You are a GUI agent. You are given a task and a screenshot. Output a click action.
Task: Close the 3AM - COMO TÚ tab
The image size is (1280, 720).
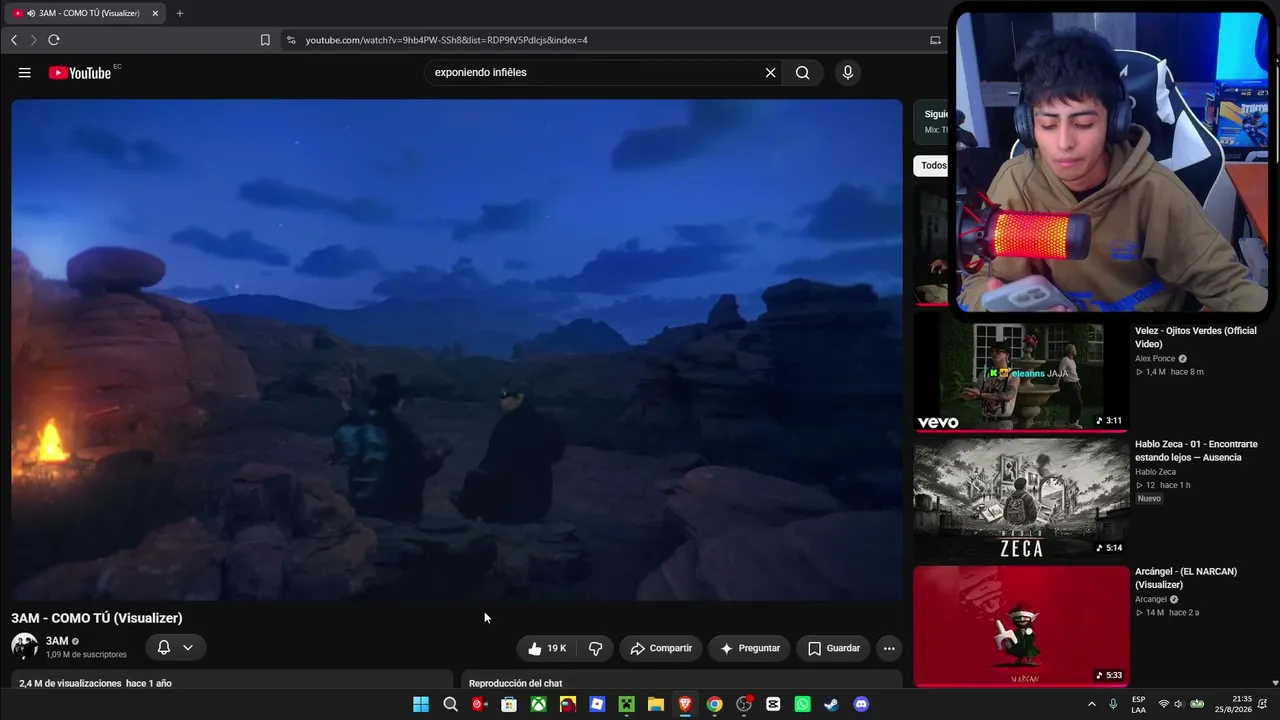coord(155,13)
